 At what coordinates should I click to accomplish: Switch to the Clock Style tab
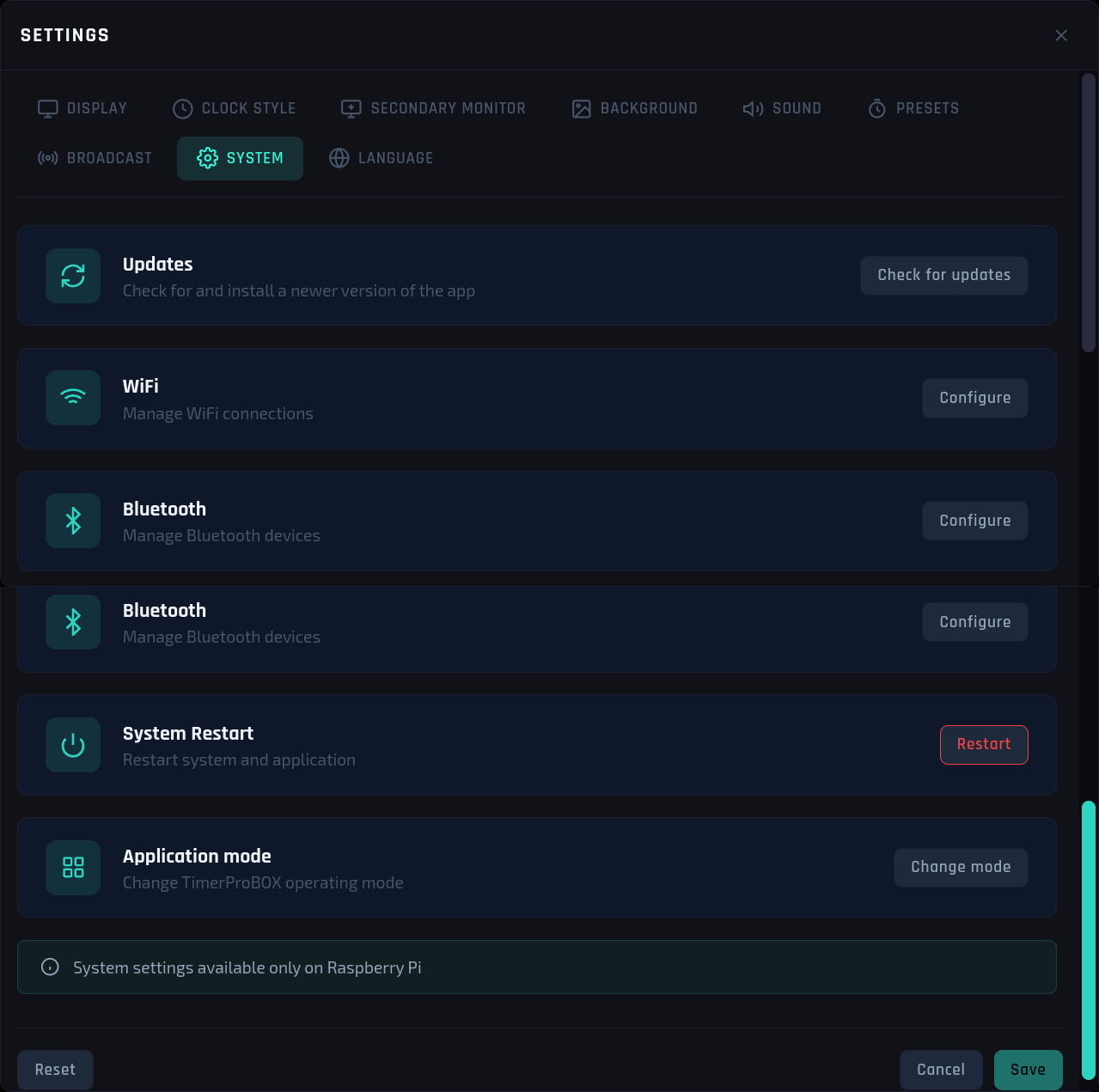tap(234, 108)
